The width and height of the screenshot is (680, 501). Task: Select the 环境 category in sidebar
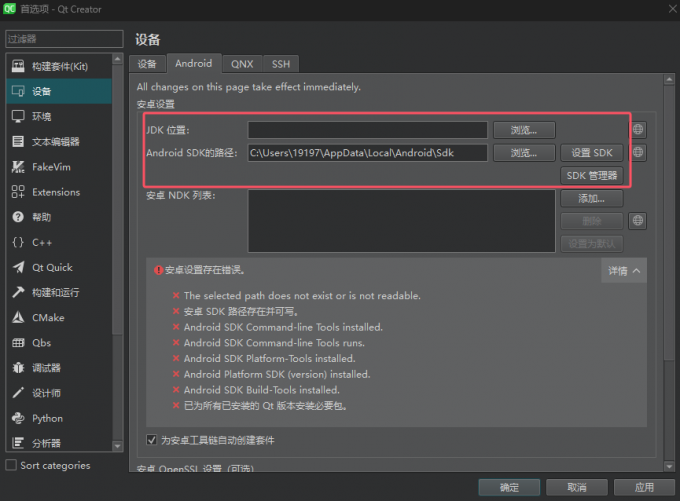(42, 117)
